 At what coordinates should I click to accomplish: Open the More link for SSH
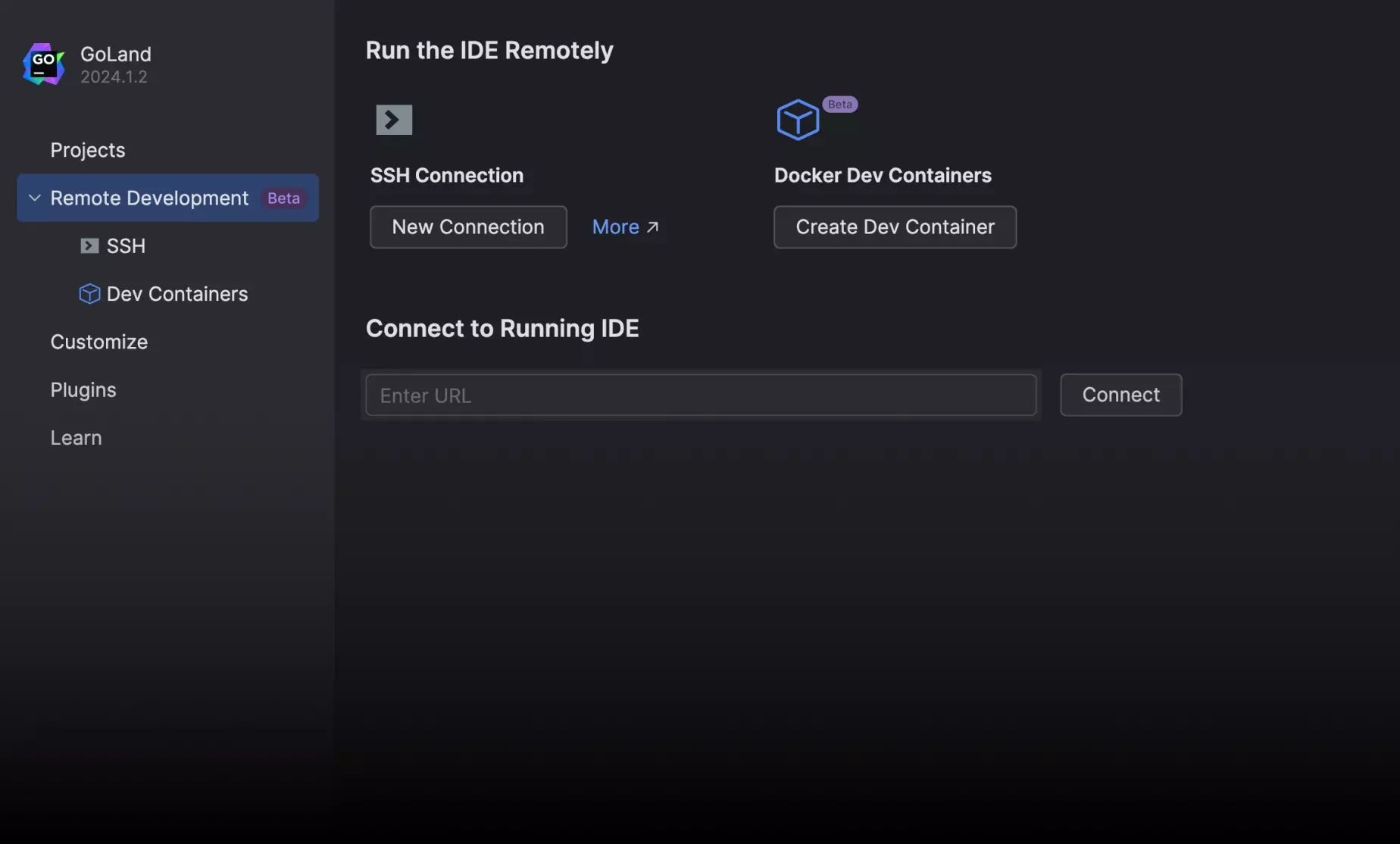tap(626, 227)
